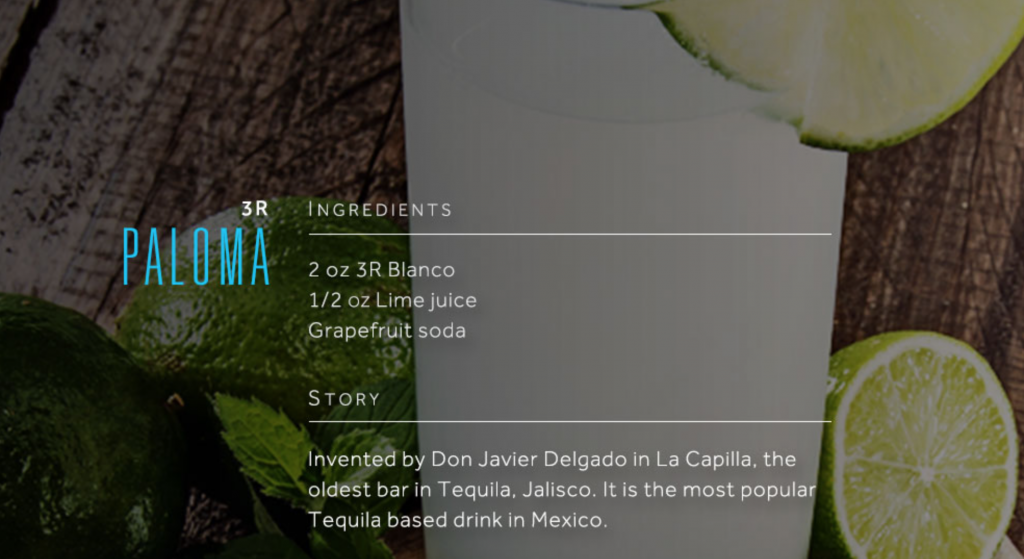Screen dimensions: 1024x559
Task: Click the PALOMA cocktail title
Action: [196, 257]
